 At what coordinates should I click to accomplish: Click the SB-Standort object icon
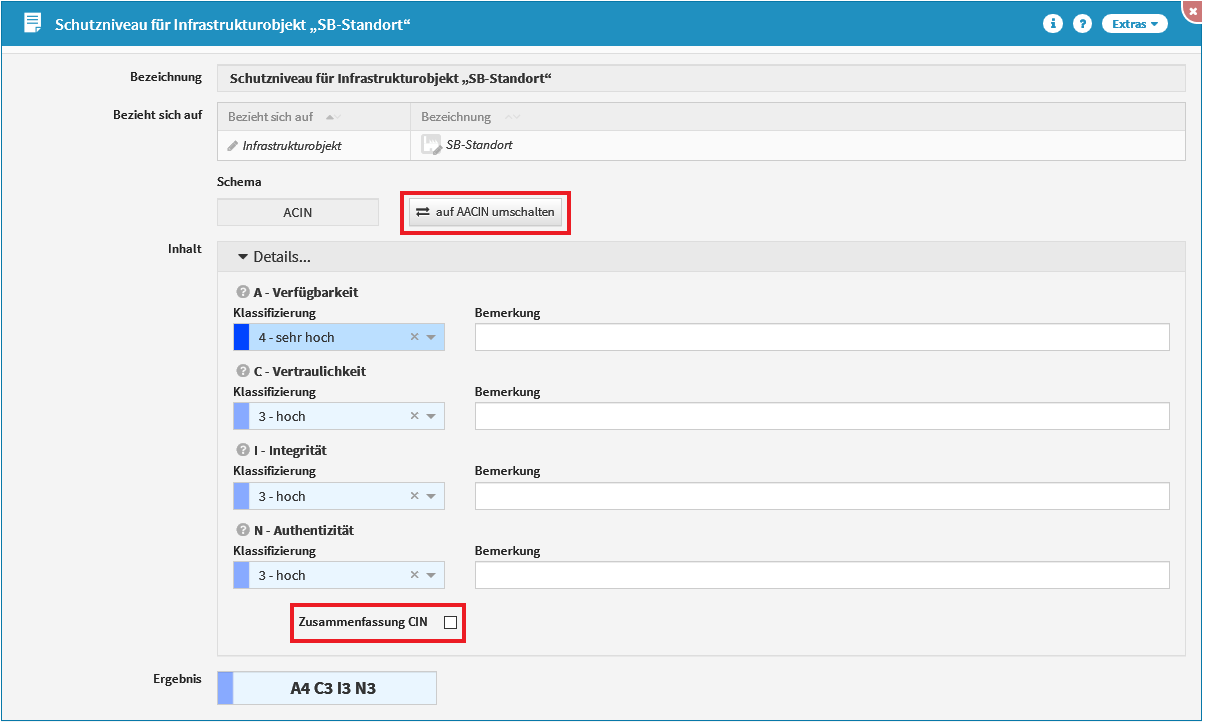point(431,145)
